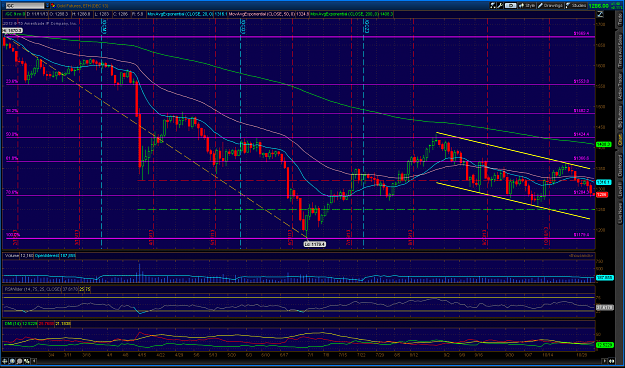Open the Times And Sales sidebar tab

pyautogui.click(x=619, y=51)
